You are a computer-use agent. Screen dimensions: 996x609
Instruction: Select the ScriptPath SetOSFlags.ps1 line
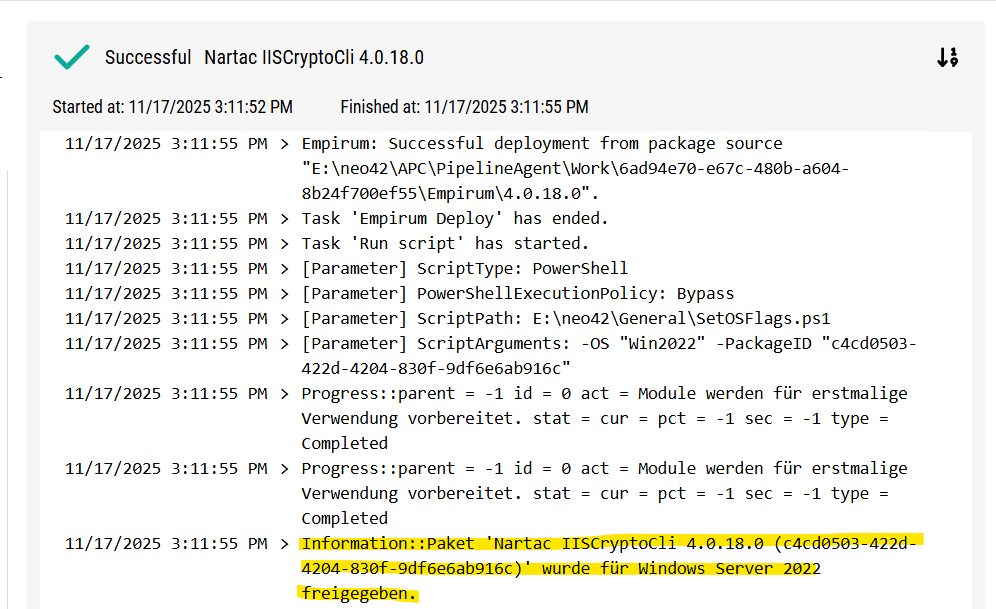click(566, 319)
